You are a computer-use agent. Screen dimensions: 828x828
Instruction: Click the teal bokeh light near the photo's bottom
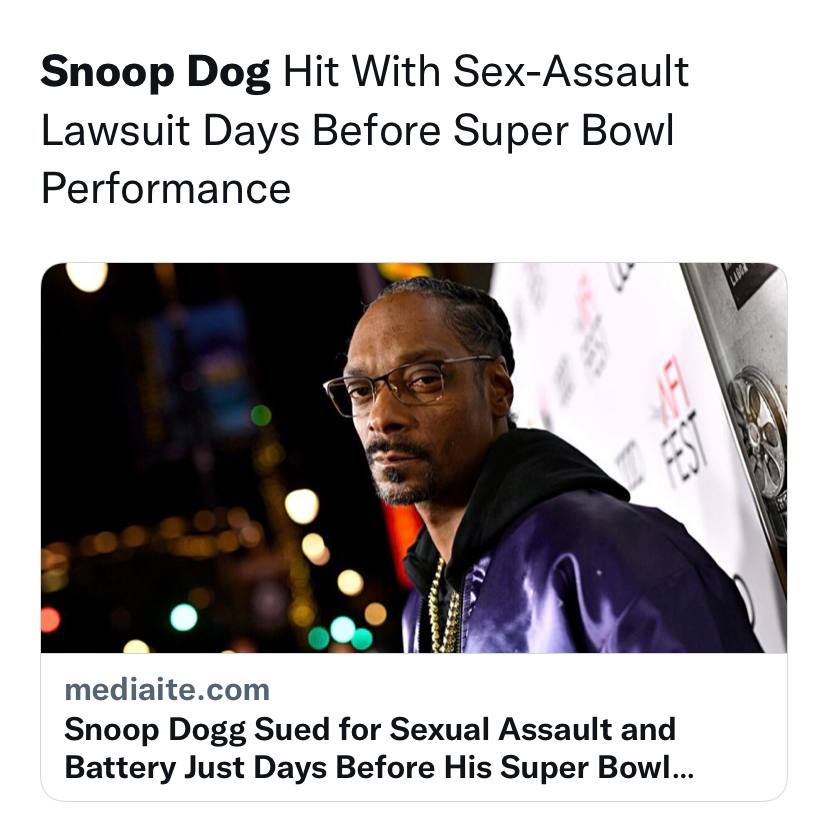(184, 617)
